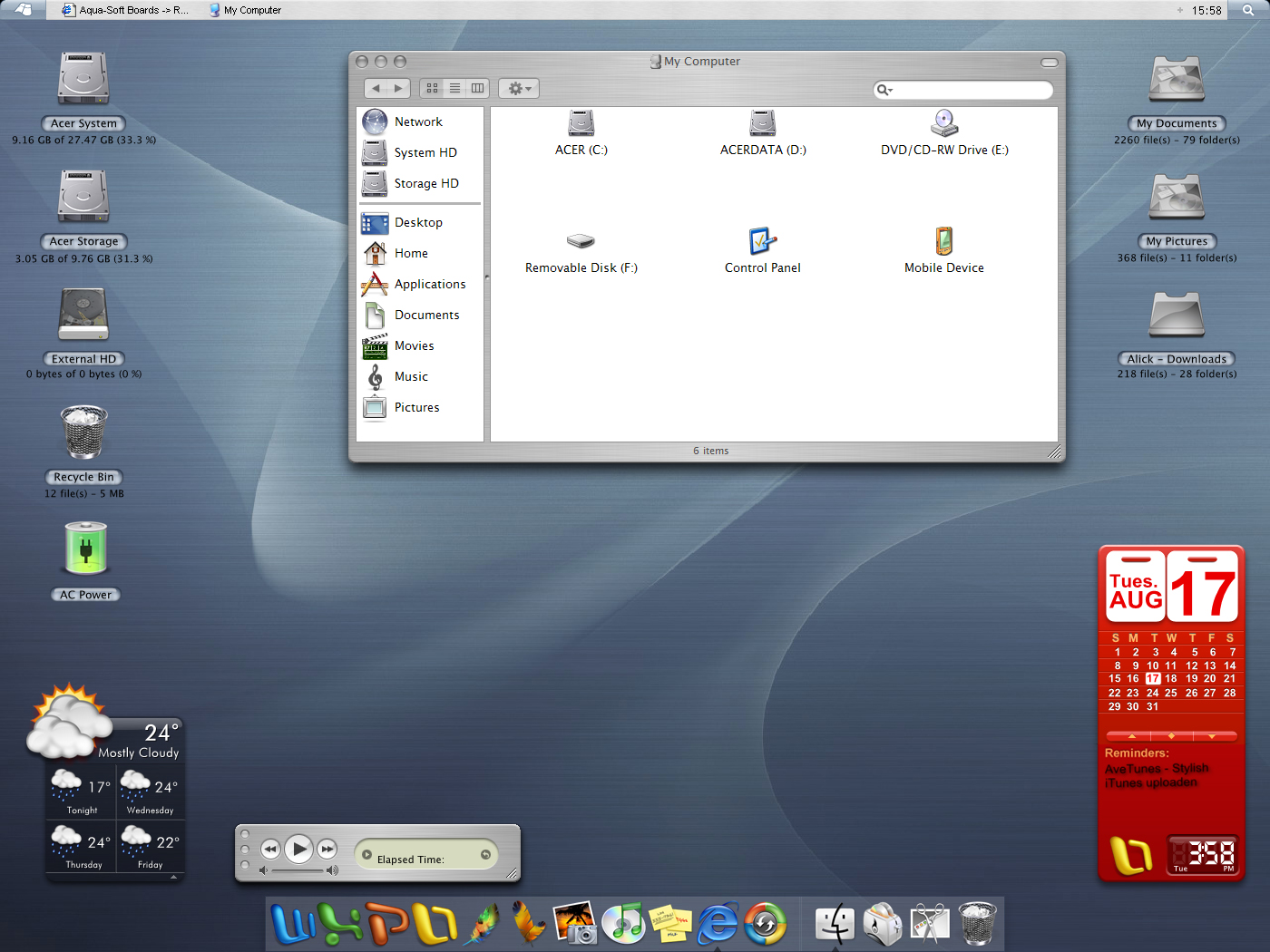
Task: Open Documents in the sidebar
Action: [x=411, y=315]
